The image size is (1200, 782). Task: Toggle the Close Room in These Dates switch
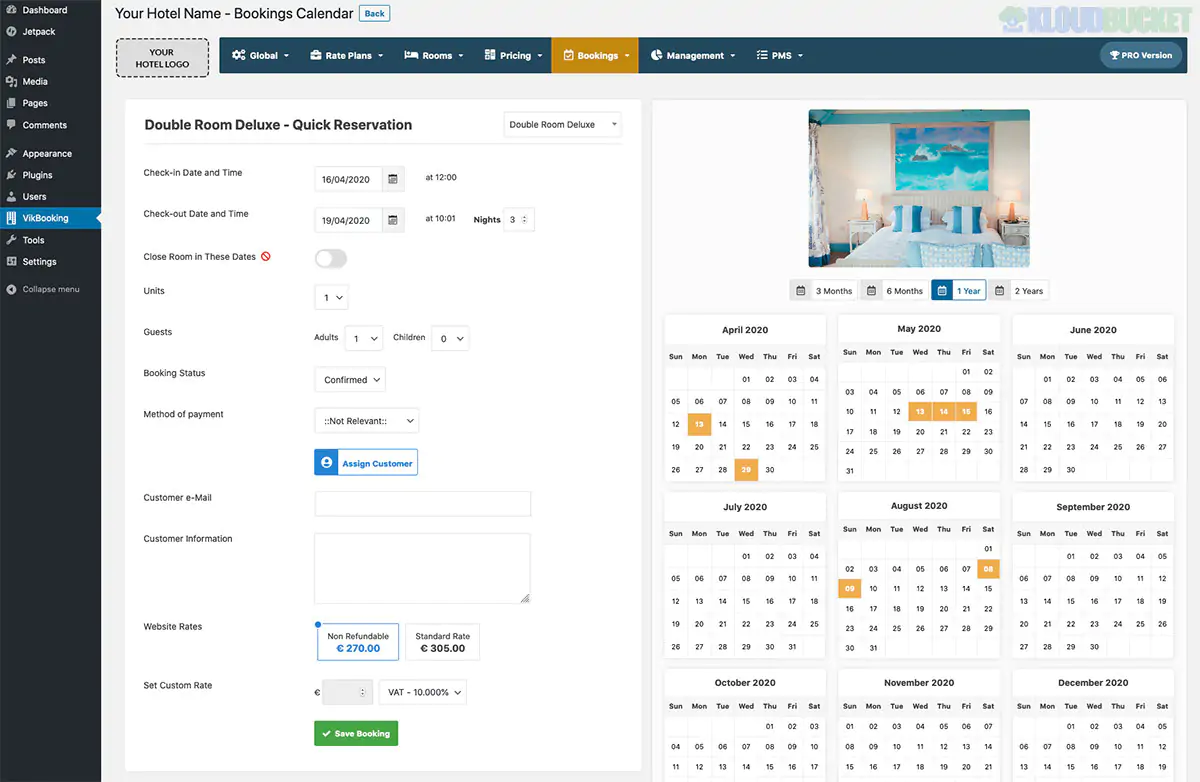[330, 257]
